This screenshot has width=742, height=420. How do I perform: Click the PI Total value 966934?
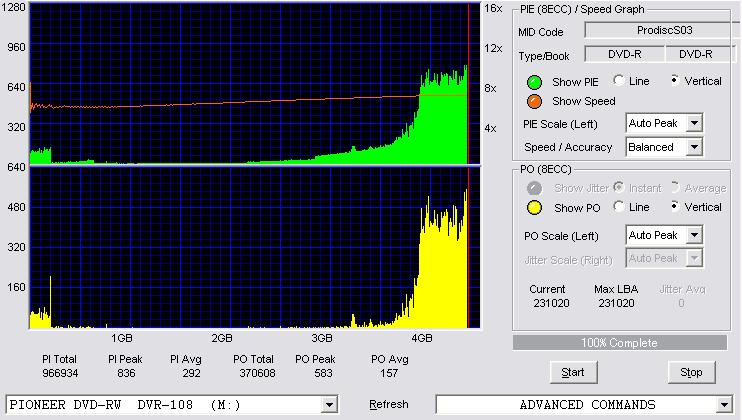60,373
